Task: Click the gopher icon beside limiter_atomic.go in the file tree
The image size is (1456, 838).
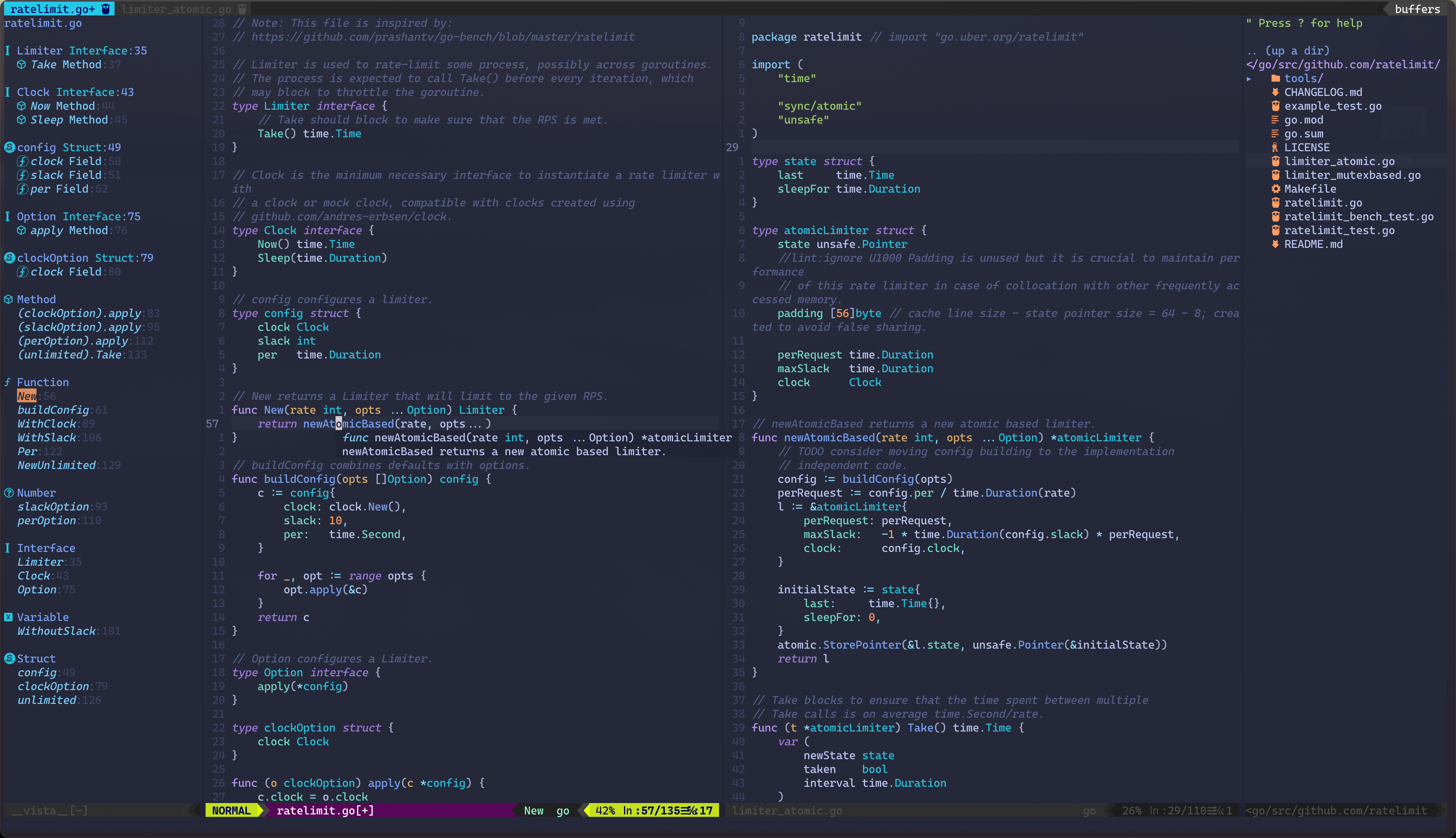Action: click(1275, 161)
